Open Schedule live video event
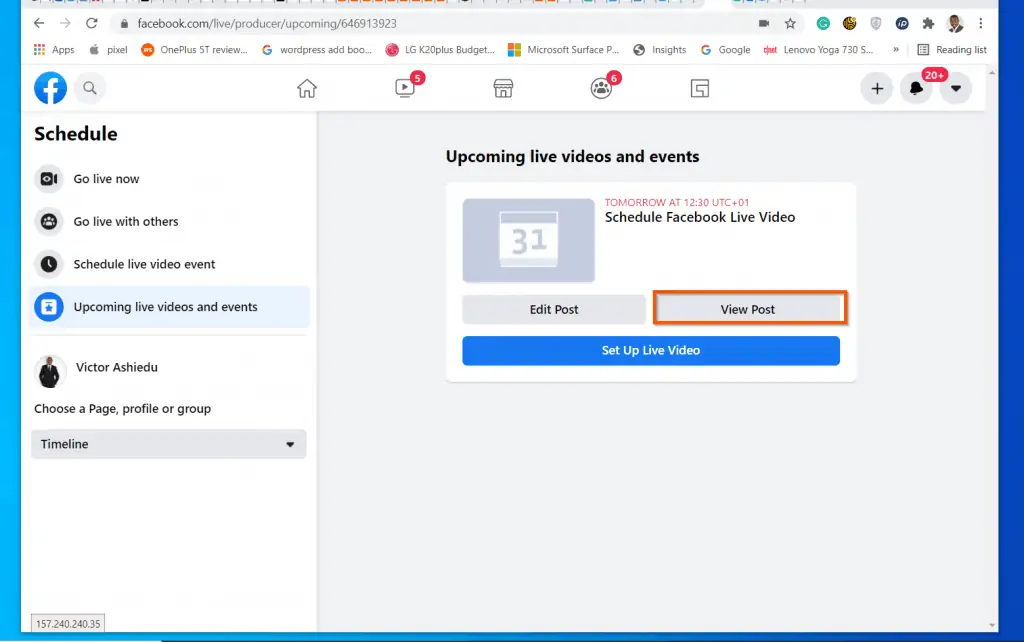 168,264
